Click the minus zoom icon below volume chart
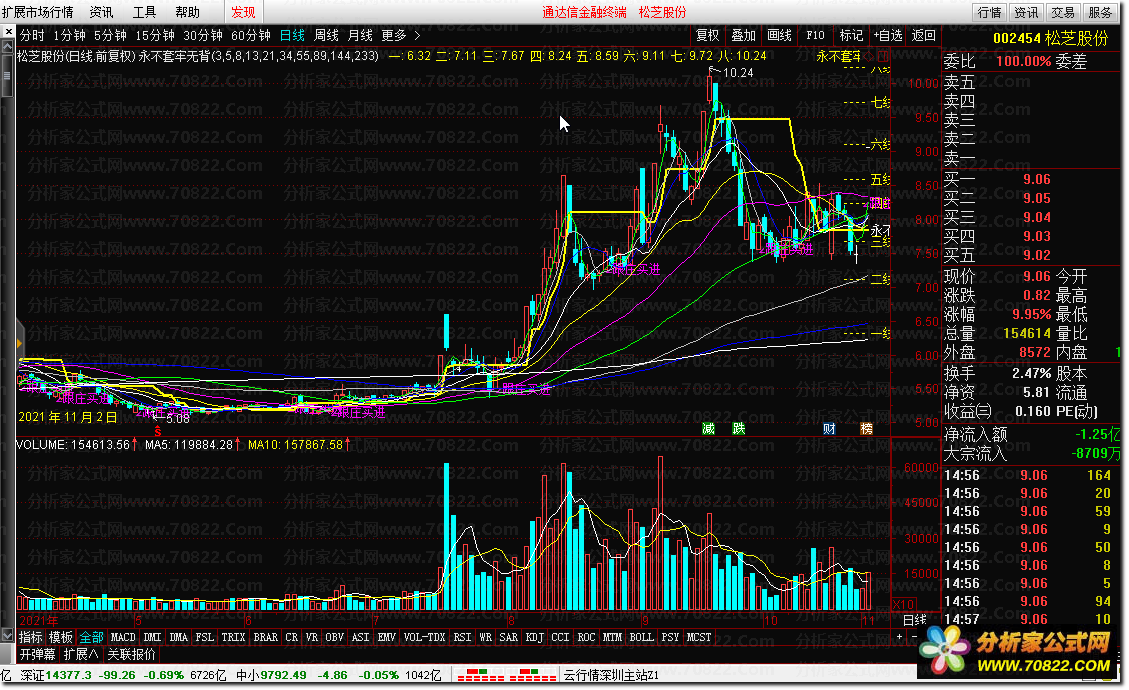The image size is (1129, 690). coord(914,637)
